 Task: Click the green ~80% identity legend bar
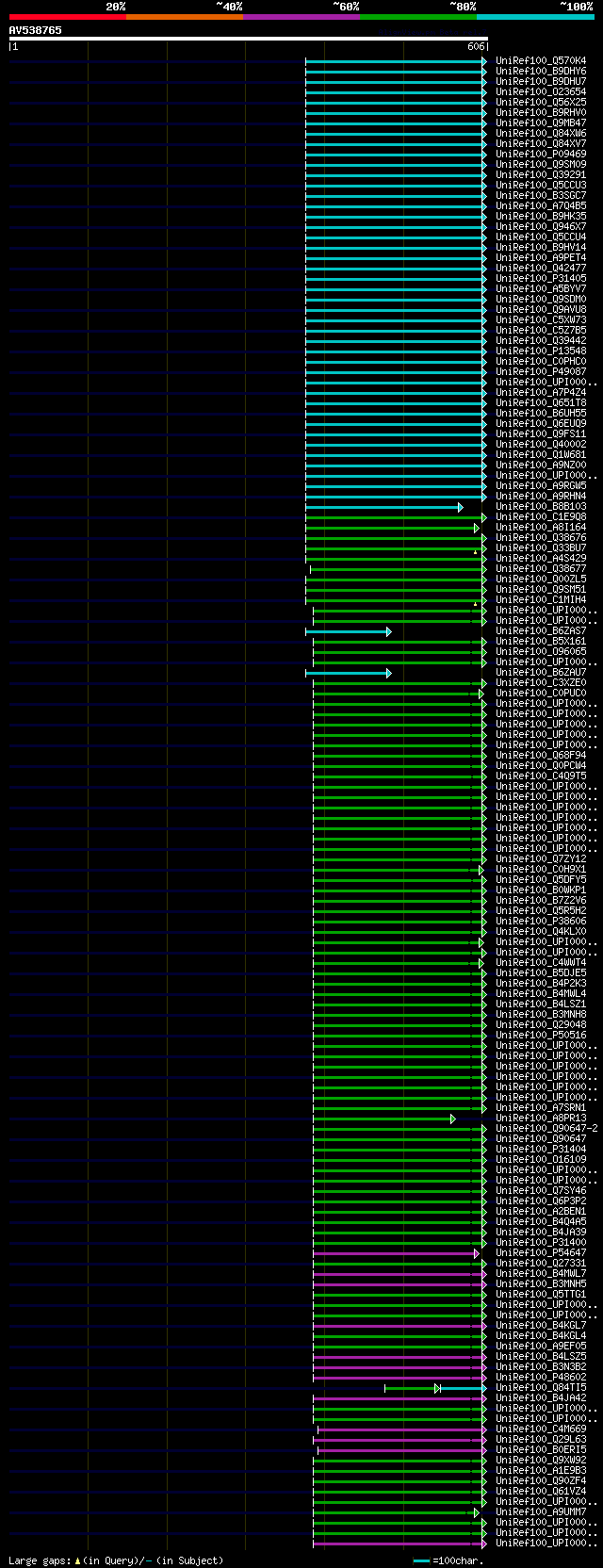point(417,17)
